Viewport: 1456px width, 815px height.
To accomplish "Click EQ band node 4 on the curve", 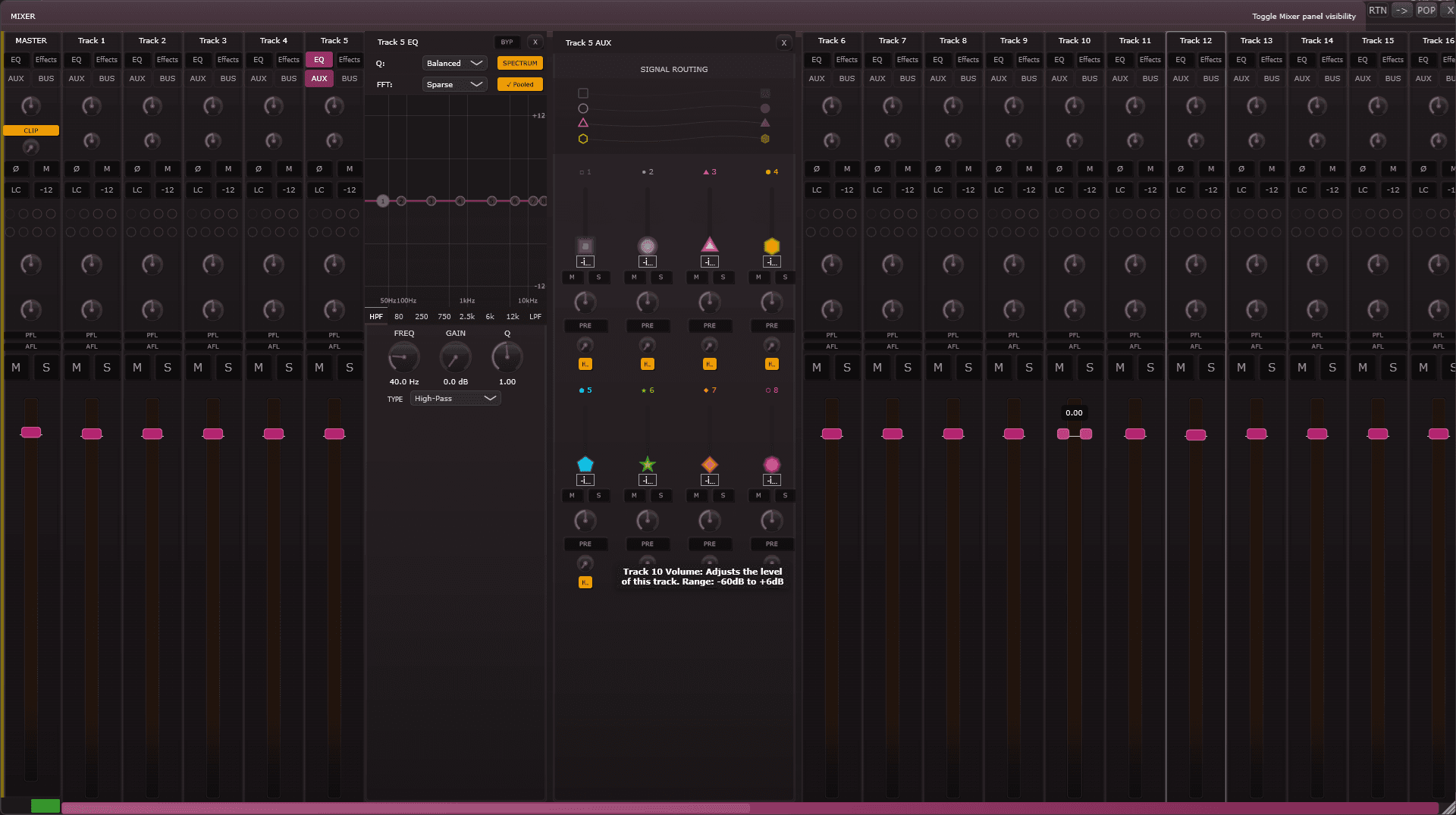I will (460, 201).
